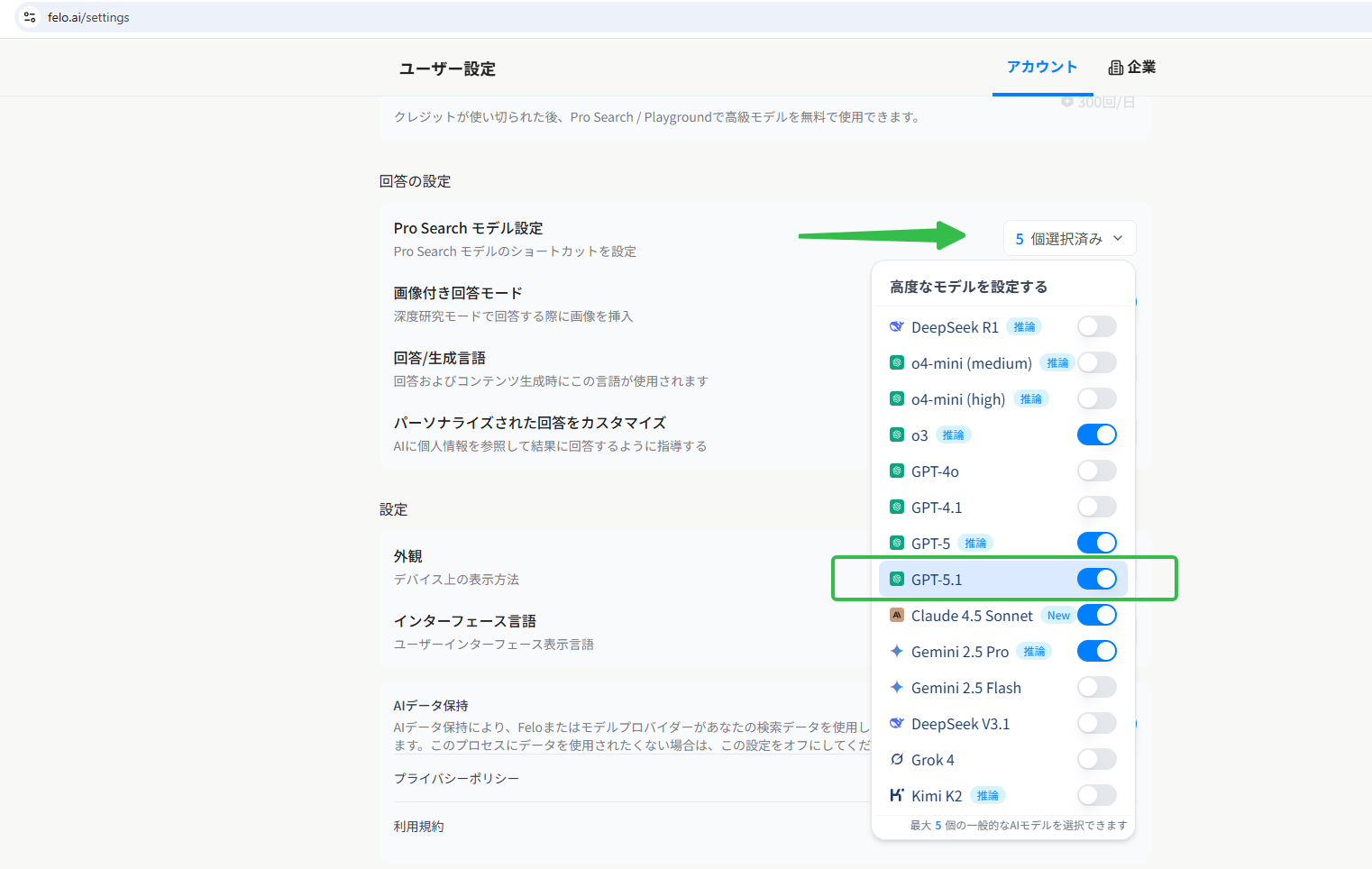The image size is (1372, 869).
Task: Click the Grok icon next to Grok 4
Action: (897, 759)
